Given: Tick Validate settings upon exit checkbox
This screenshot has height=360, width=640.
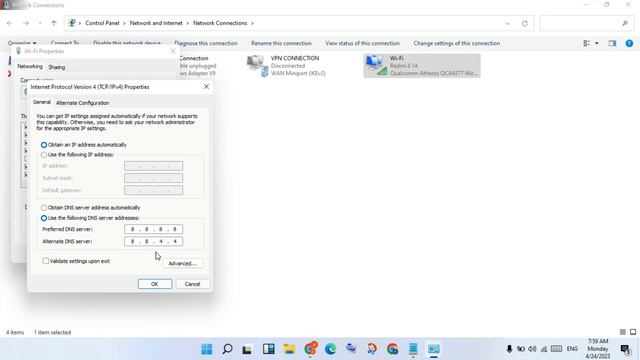Looking at the screenshot, I should (x=46, y=261).
